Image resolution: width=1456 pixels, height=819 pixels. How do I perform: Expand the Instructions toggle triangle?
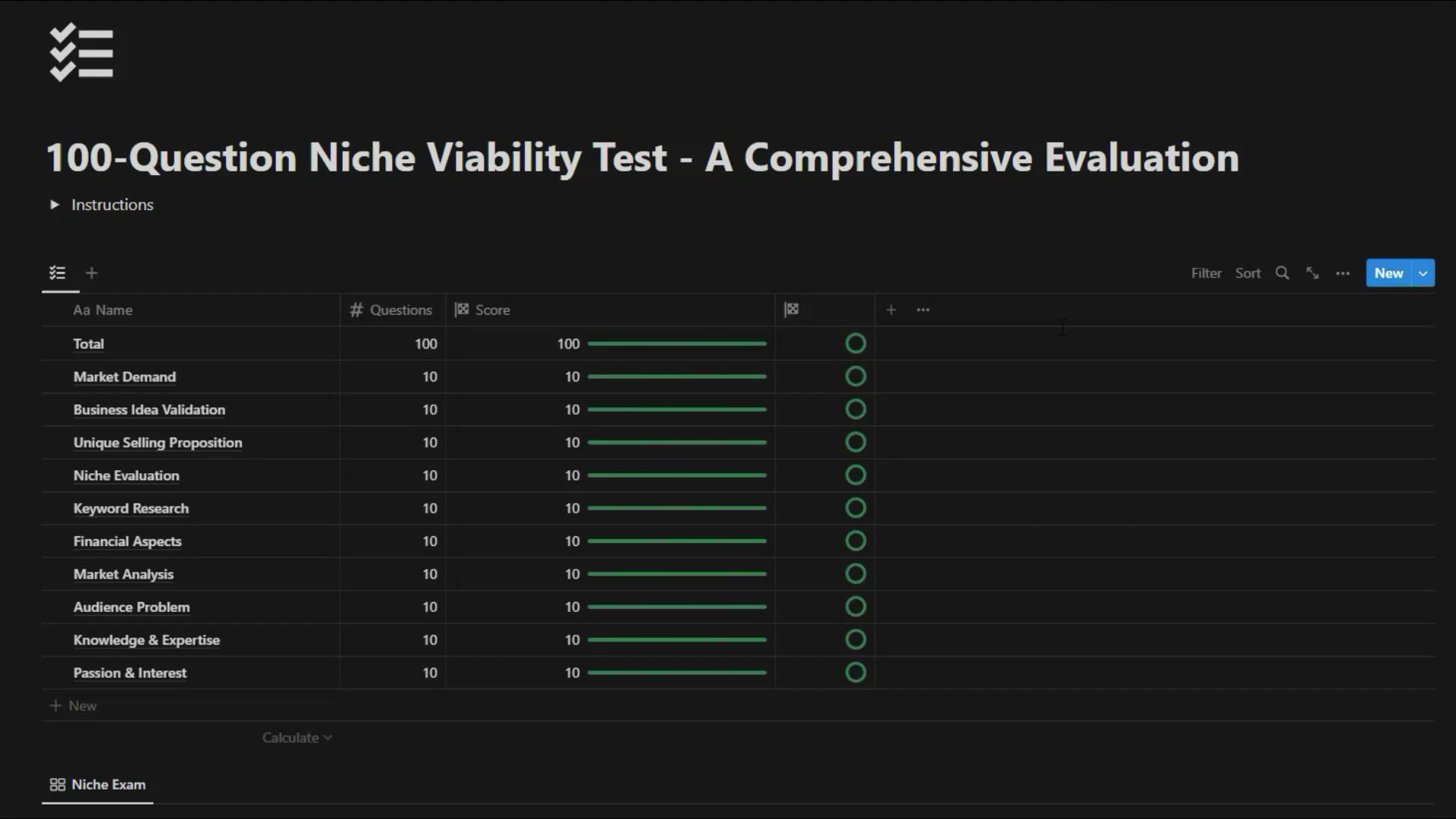[x=55, y=205]
